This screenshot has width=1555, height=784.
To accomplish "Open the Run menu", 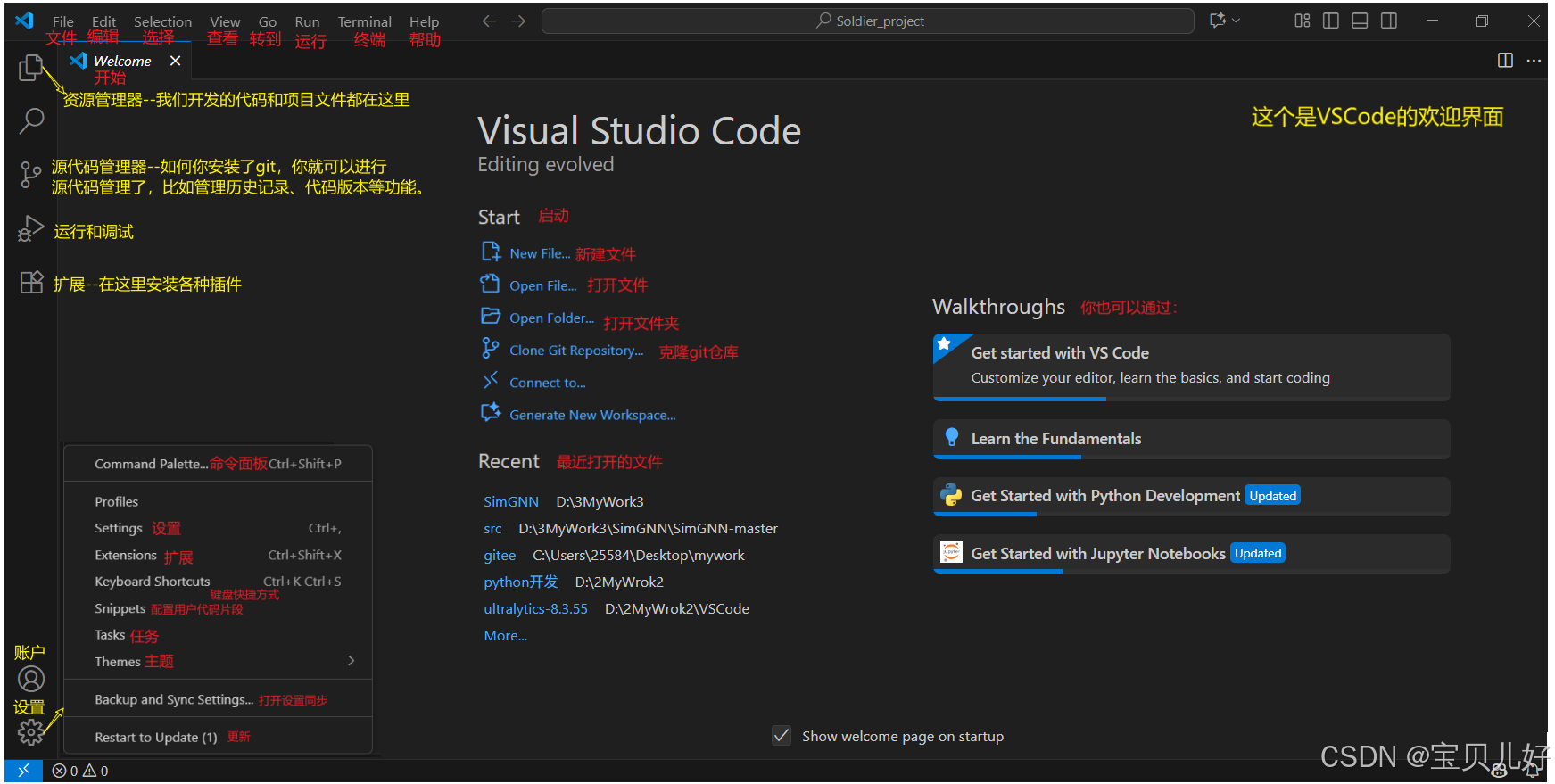I will [x=307, y=21].
